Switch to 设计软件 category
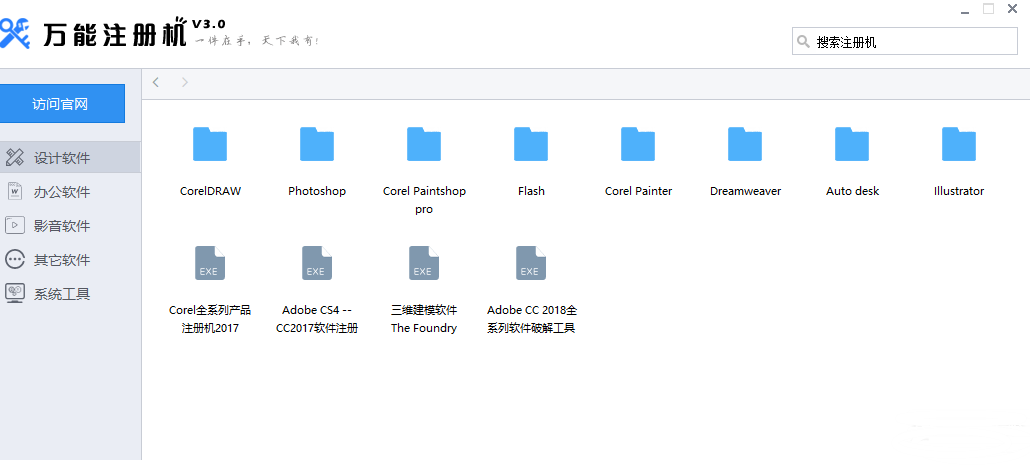Screen dimensions: 1030x465 coord(70,158)
